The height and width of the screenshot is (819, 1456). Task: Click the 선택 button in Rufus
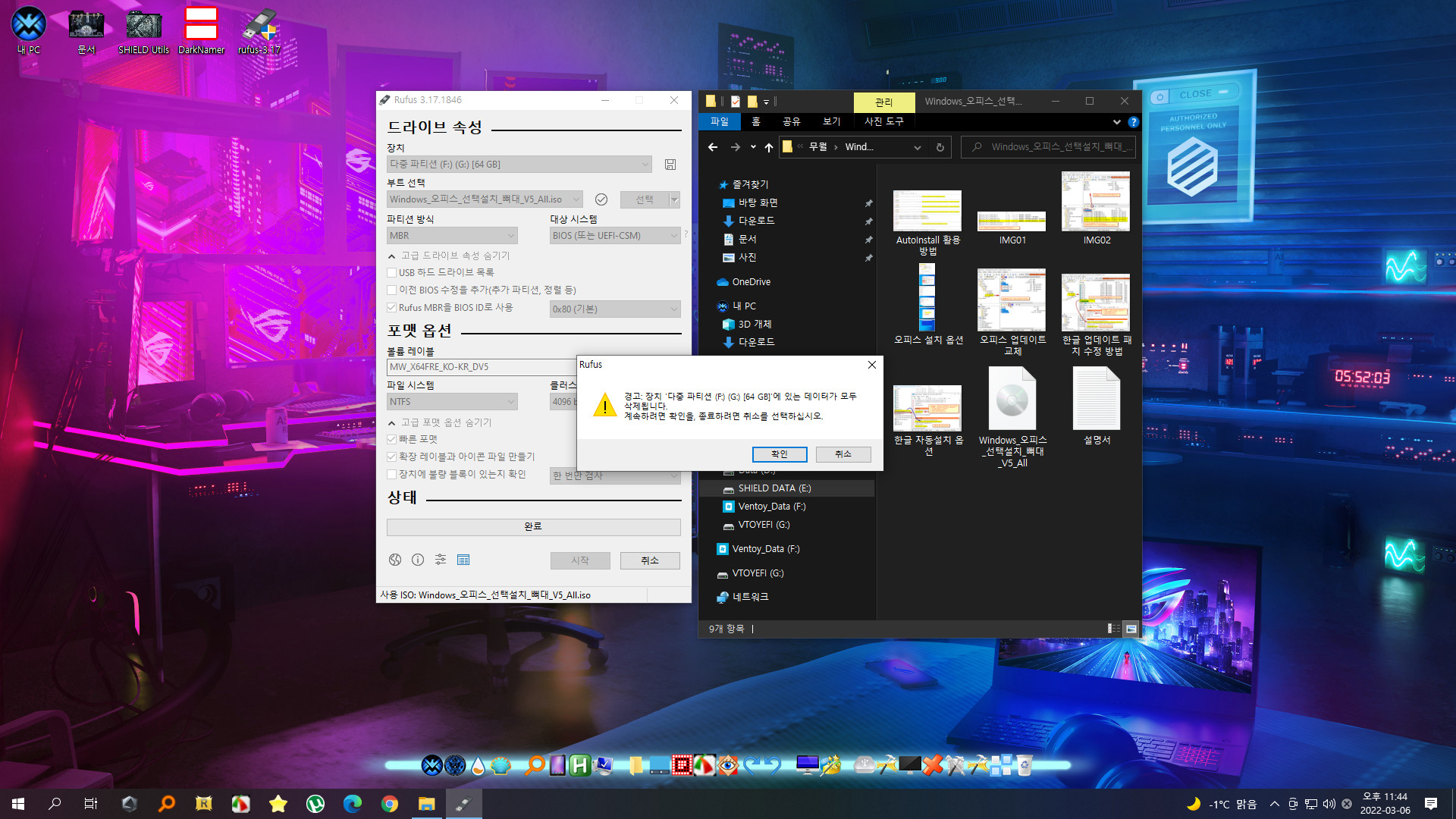(645, 199)
